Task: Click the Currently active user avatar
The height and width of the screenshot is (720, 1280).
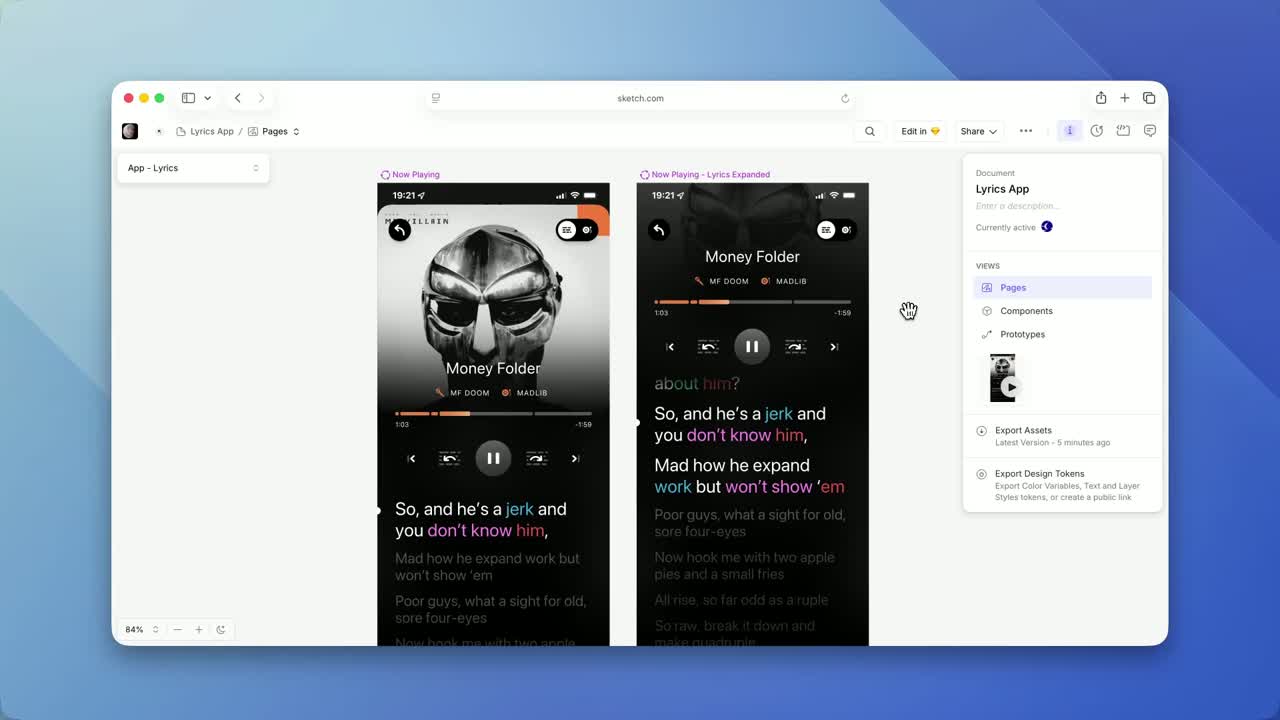Action: click(1047, 227)
